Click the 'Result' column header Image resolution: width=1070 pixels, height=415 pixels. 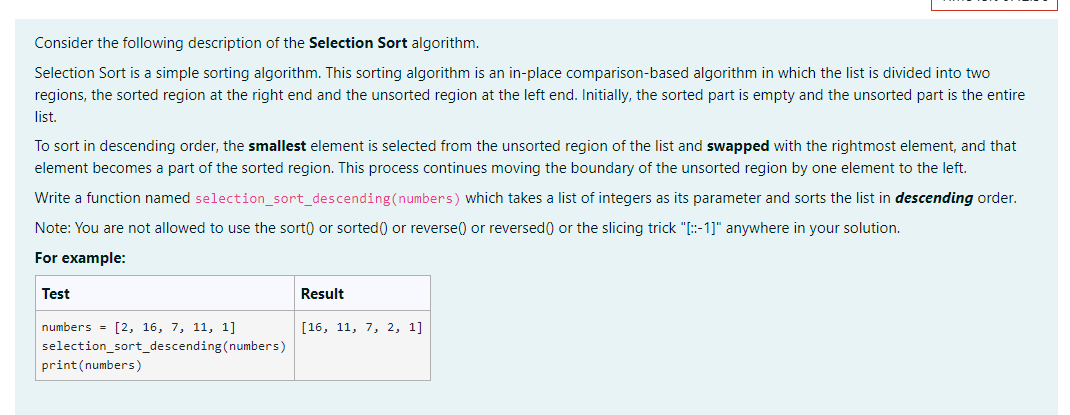tap(322, 294)
